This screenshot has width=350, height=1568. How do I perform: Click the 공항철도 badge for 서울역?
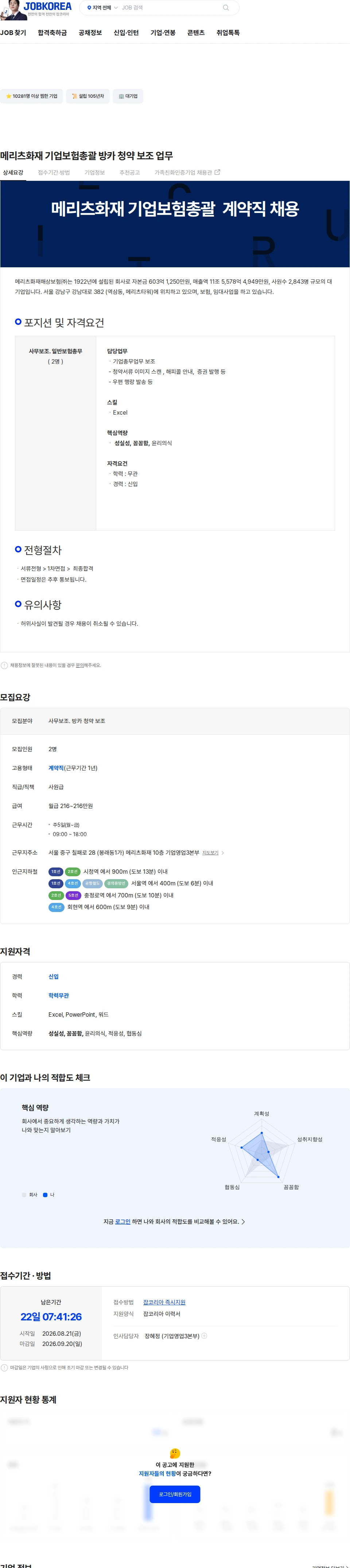tap(93, 883)
